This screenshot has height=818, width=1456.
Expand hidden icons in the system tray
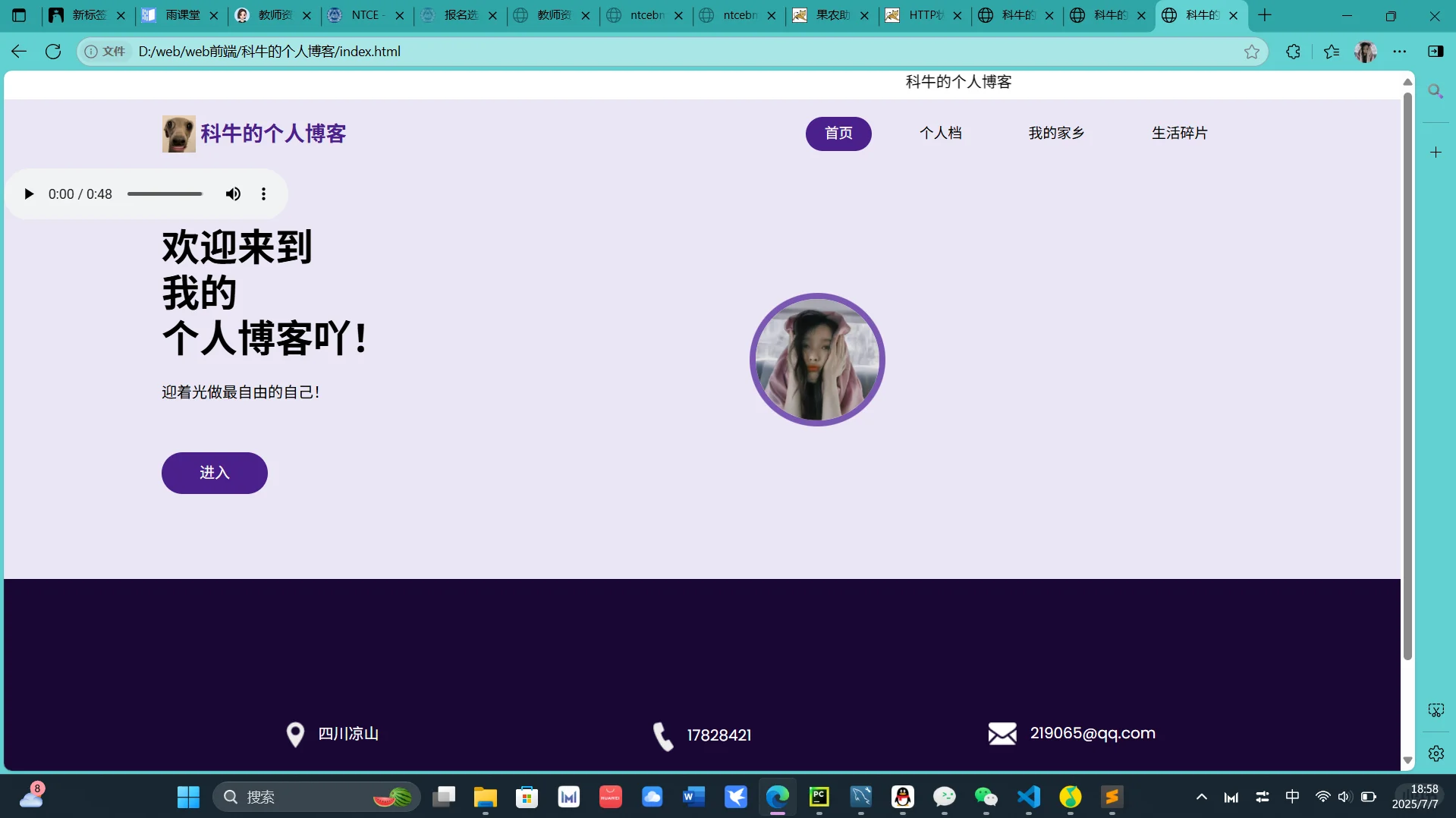point(1201,797)
